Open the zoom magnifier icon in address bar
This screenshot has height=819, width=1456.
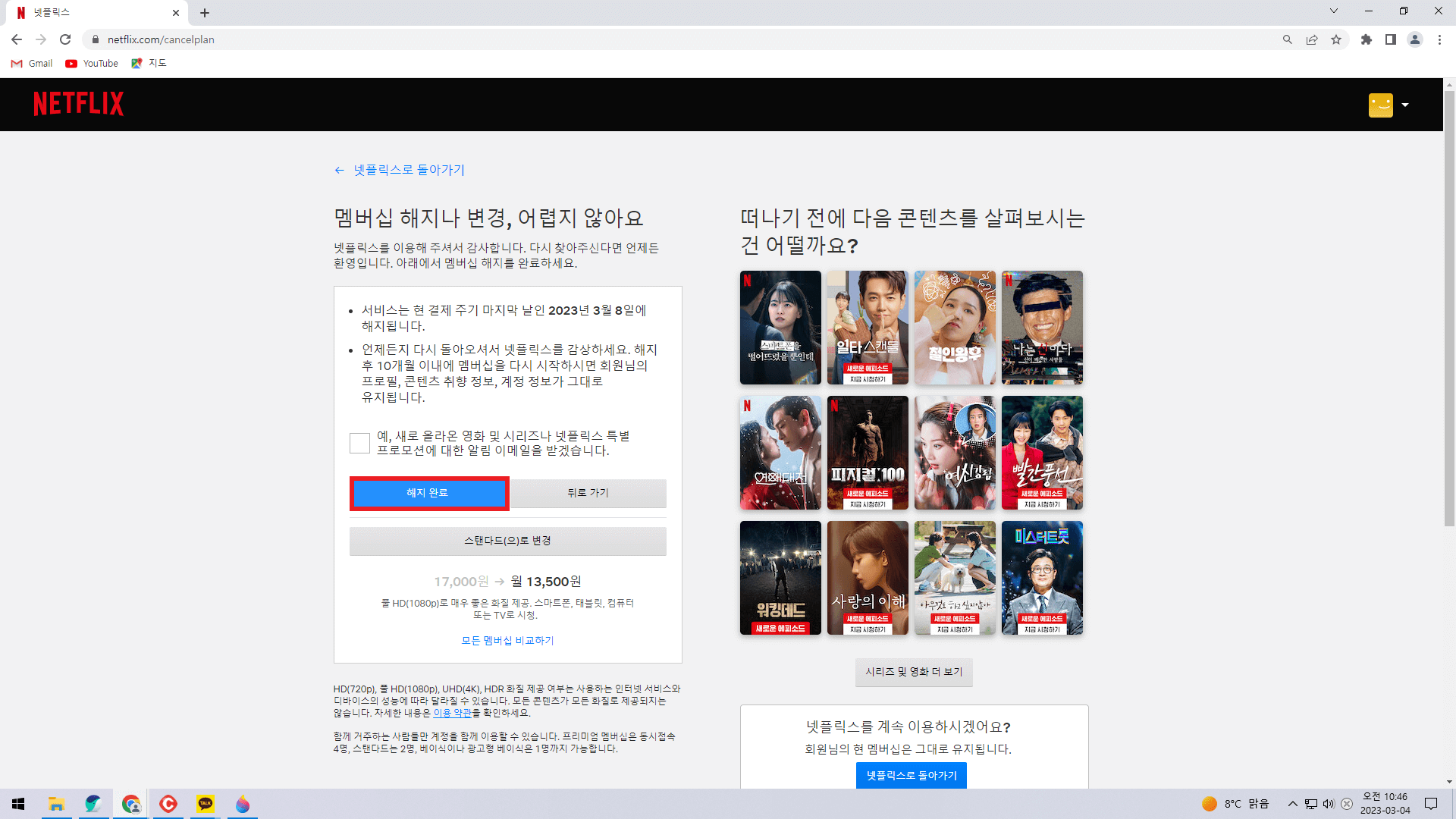[1287, 39]
